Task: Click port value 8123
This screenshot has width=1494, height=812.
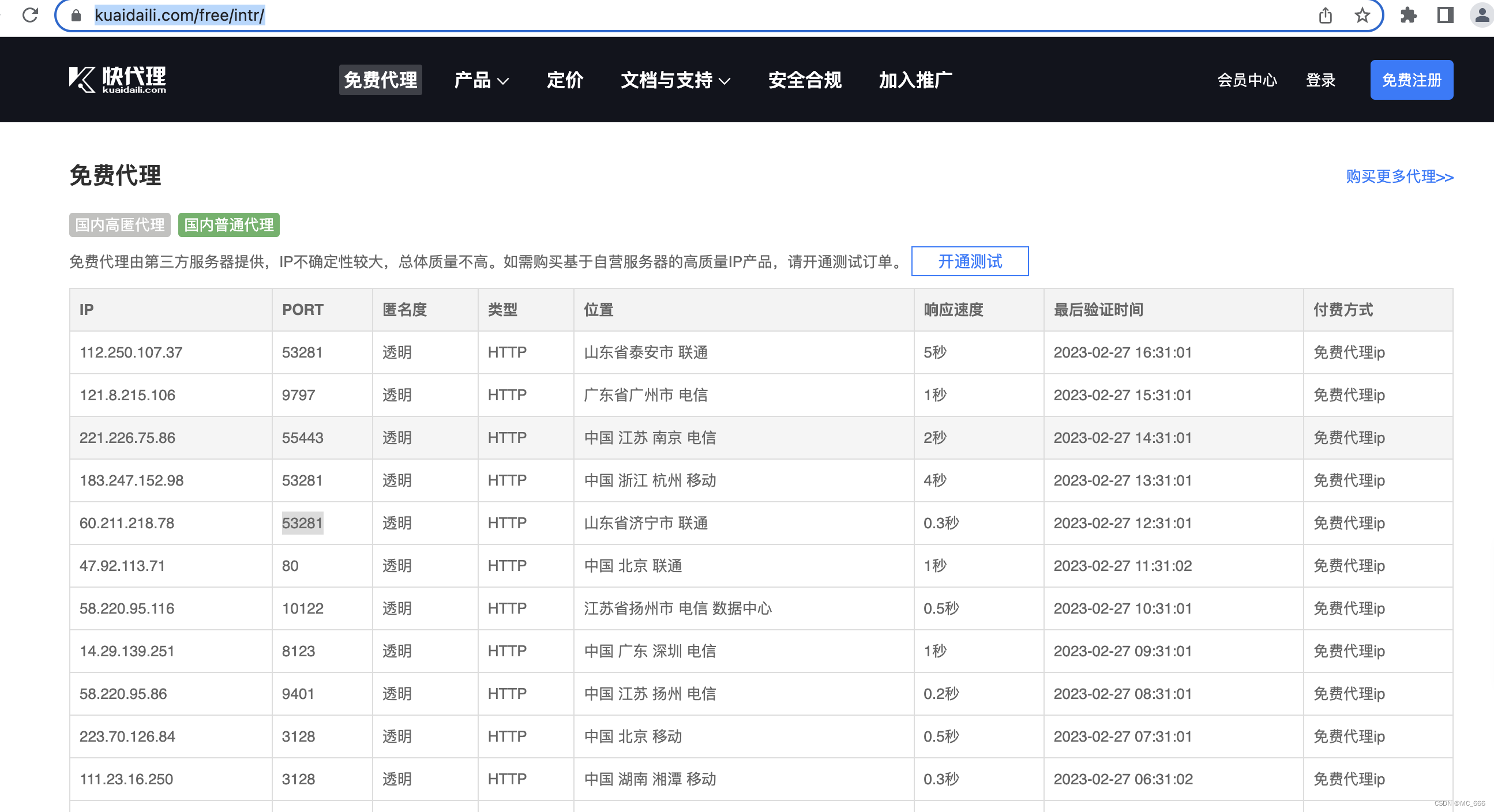Action: coord(298,651)
